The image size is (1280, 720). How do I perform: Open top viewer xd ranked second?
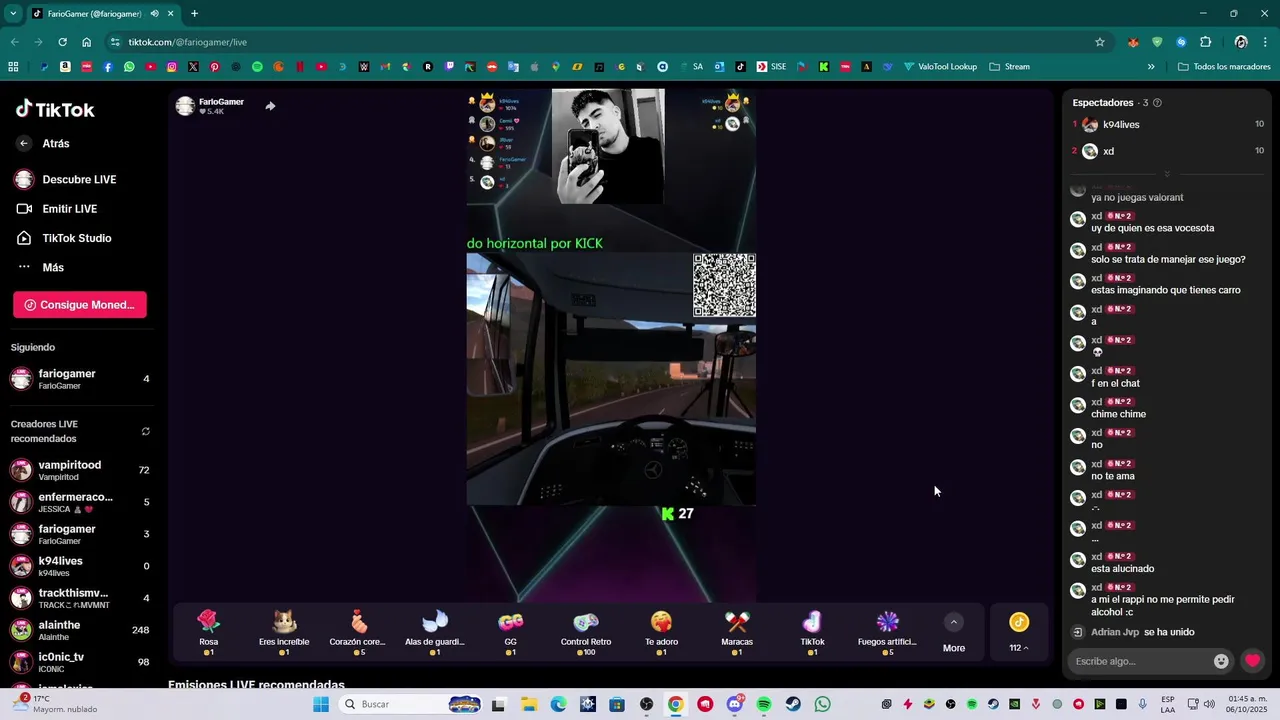coord(1167,151)
